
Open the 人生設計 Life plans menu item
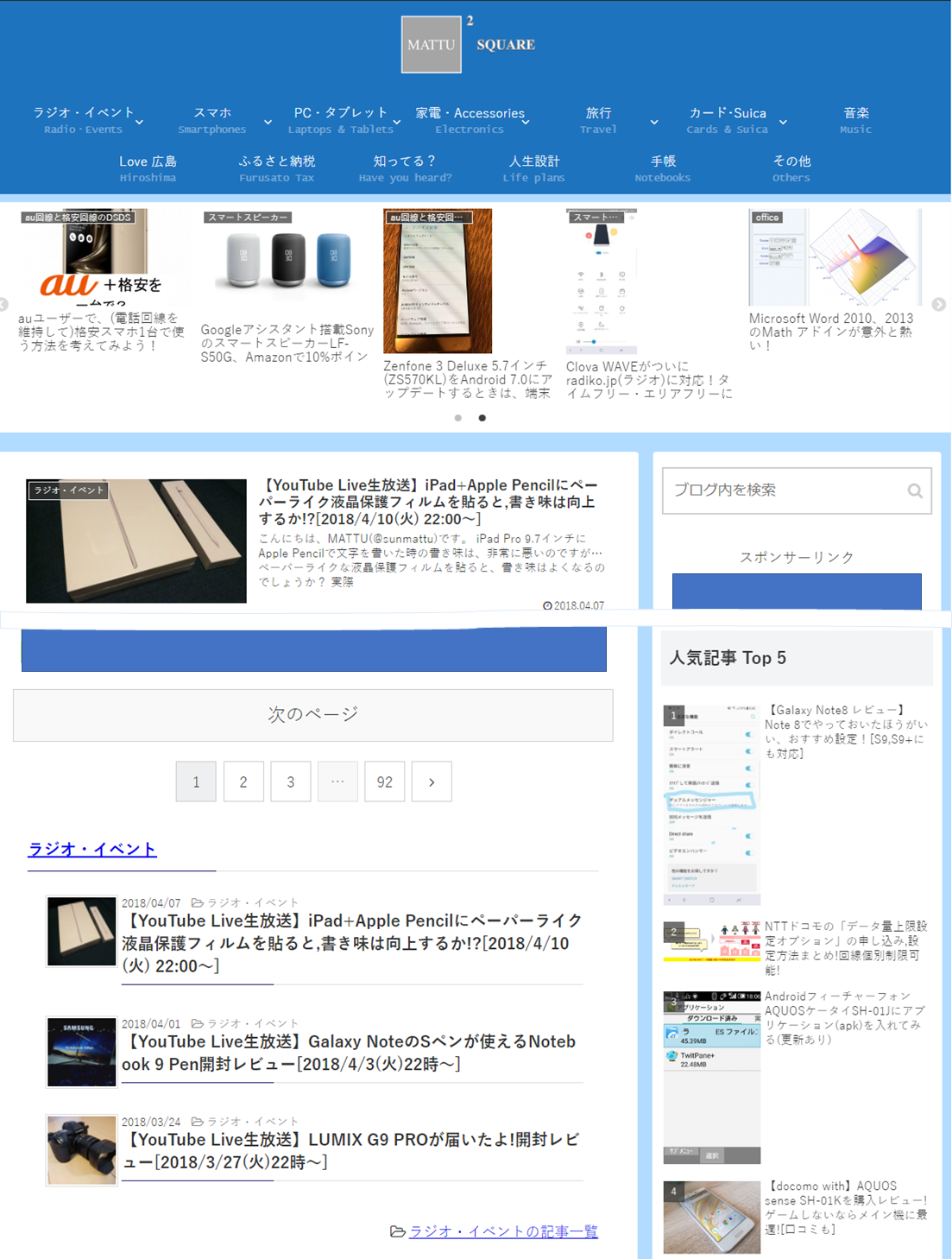coord(534,168)
